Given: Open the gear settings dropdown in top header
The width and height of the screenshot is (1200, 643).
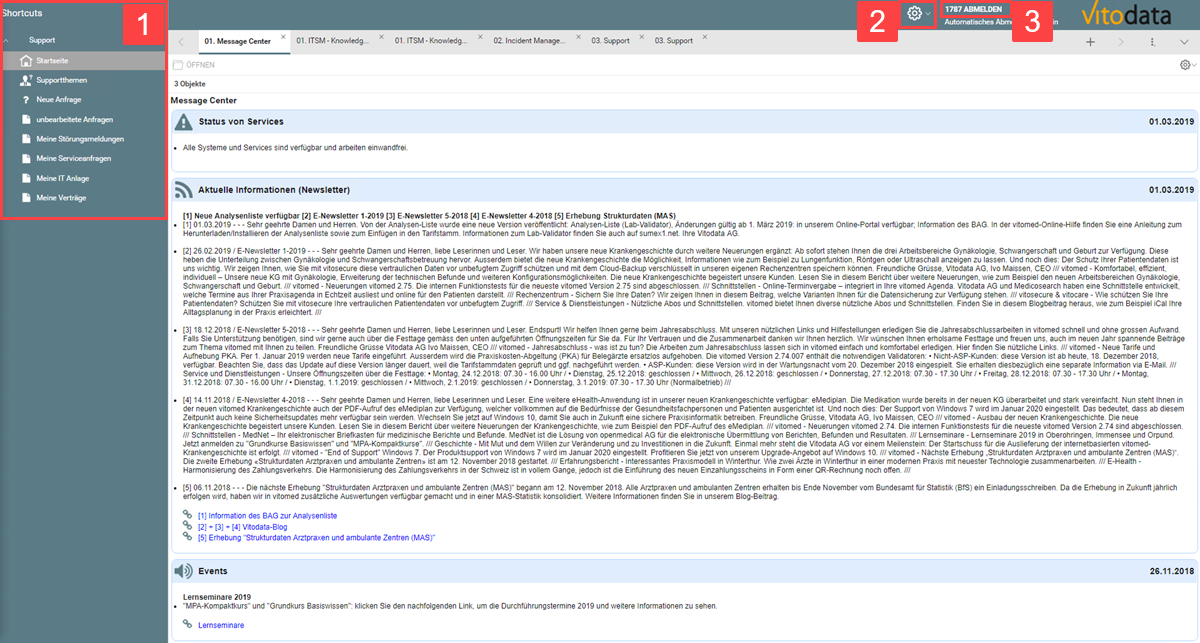Looking at the screenshot, I should 917,13.
